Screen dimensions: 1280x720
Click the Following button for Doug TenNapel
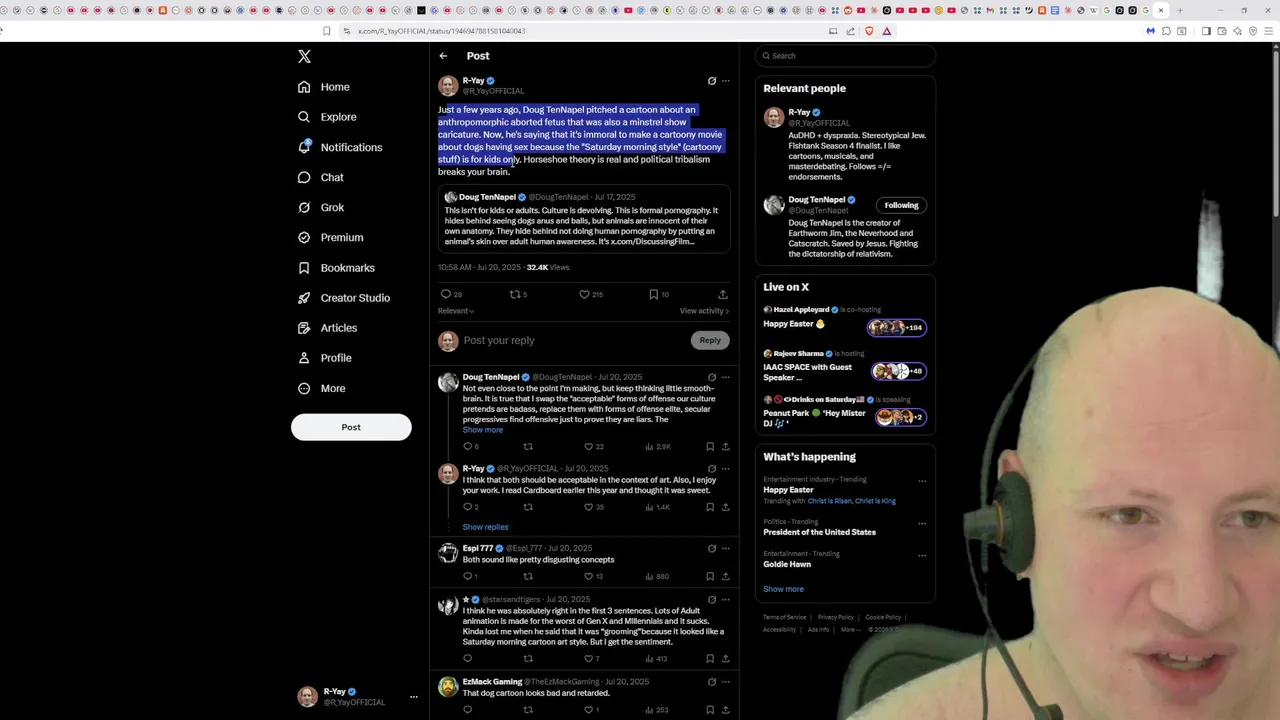pos(900,205)
